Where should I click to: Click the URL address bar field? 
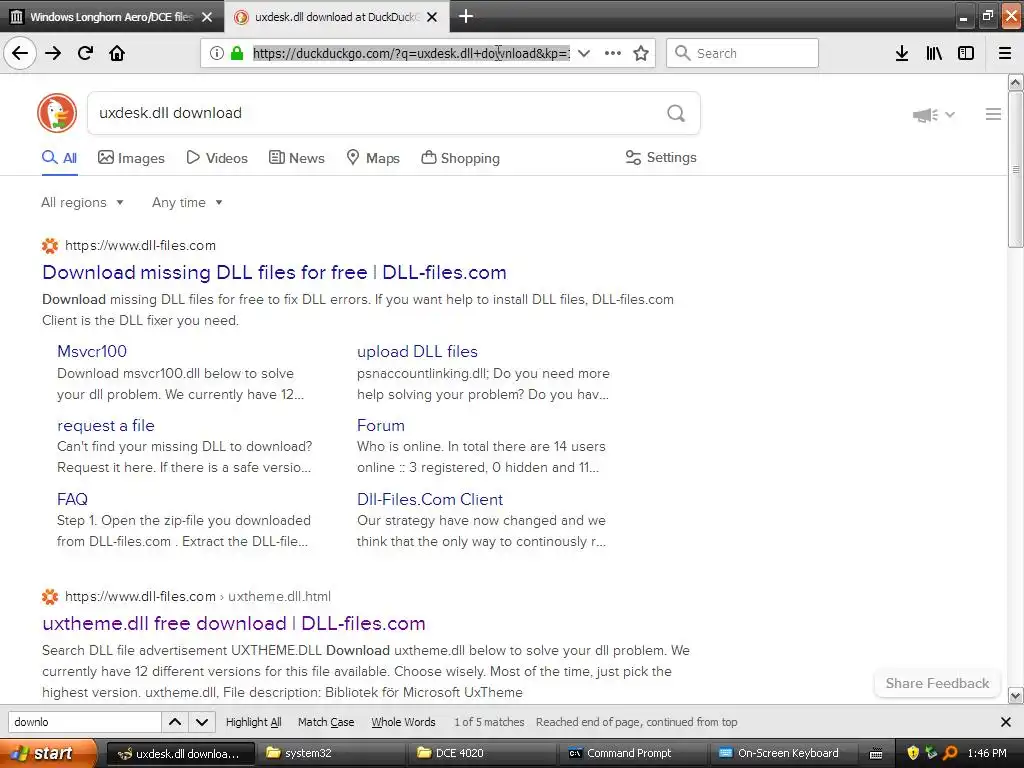(411, 53)
